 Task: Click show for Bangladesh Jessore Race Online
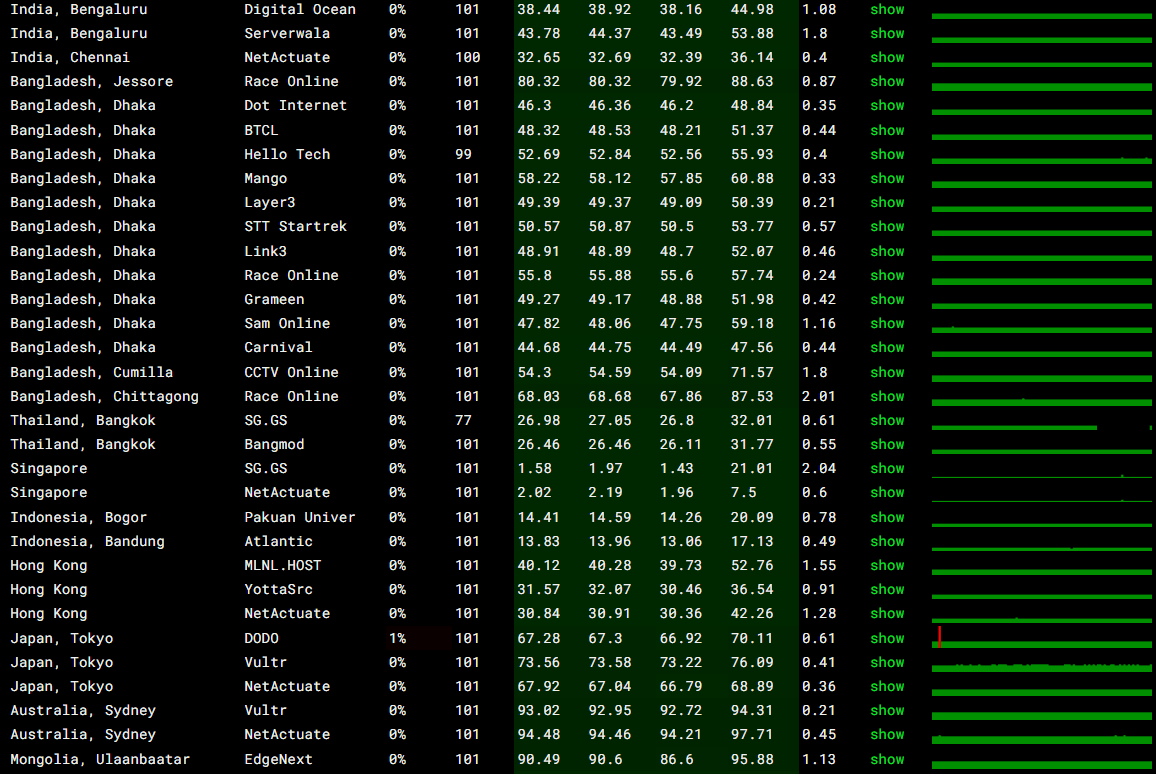tap(887, 82)
